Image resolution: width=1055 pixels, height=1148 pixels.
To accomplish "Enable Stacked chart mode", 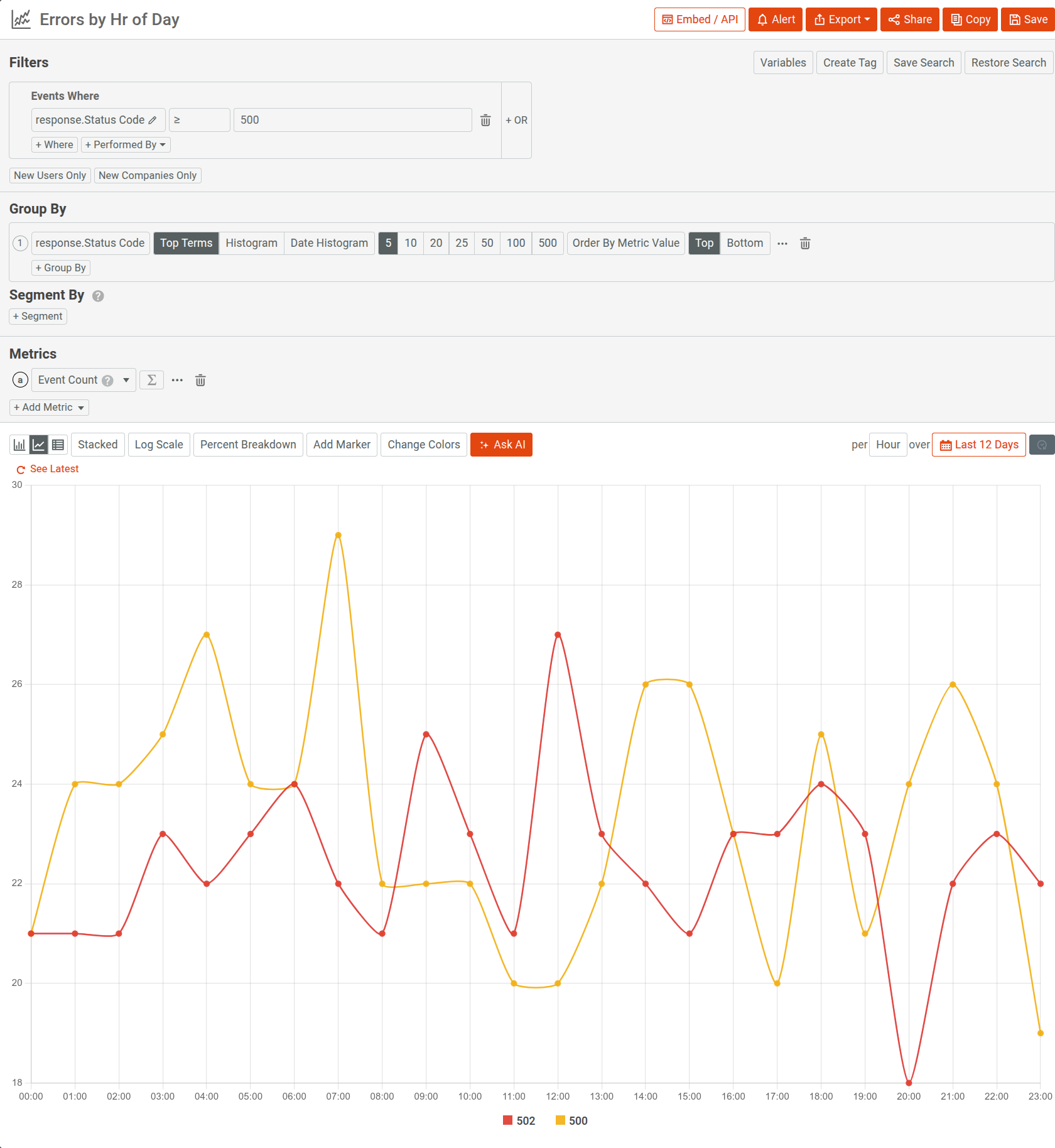I will tap(97, 445).
